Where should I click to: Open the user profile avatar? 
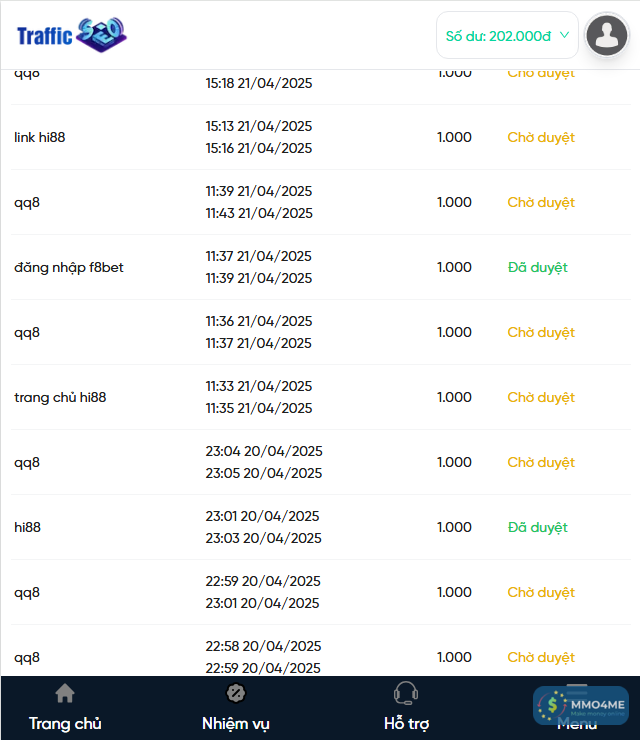click(606, 36)
